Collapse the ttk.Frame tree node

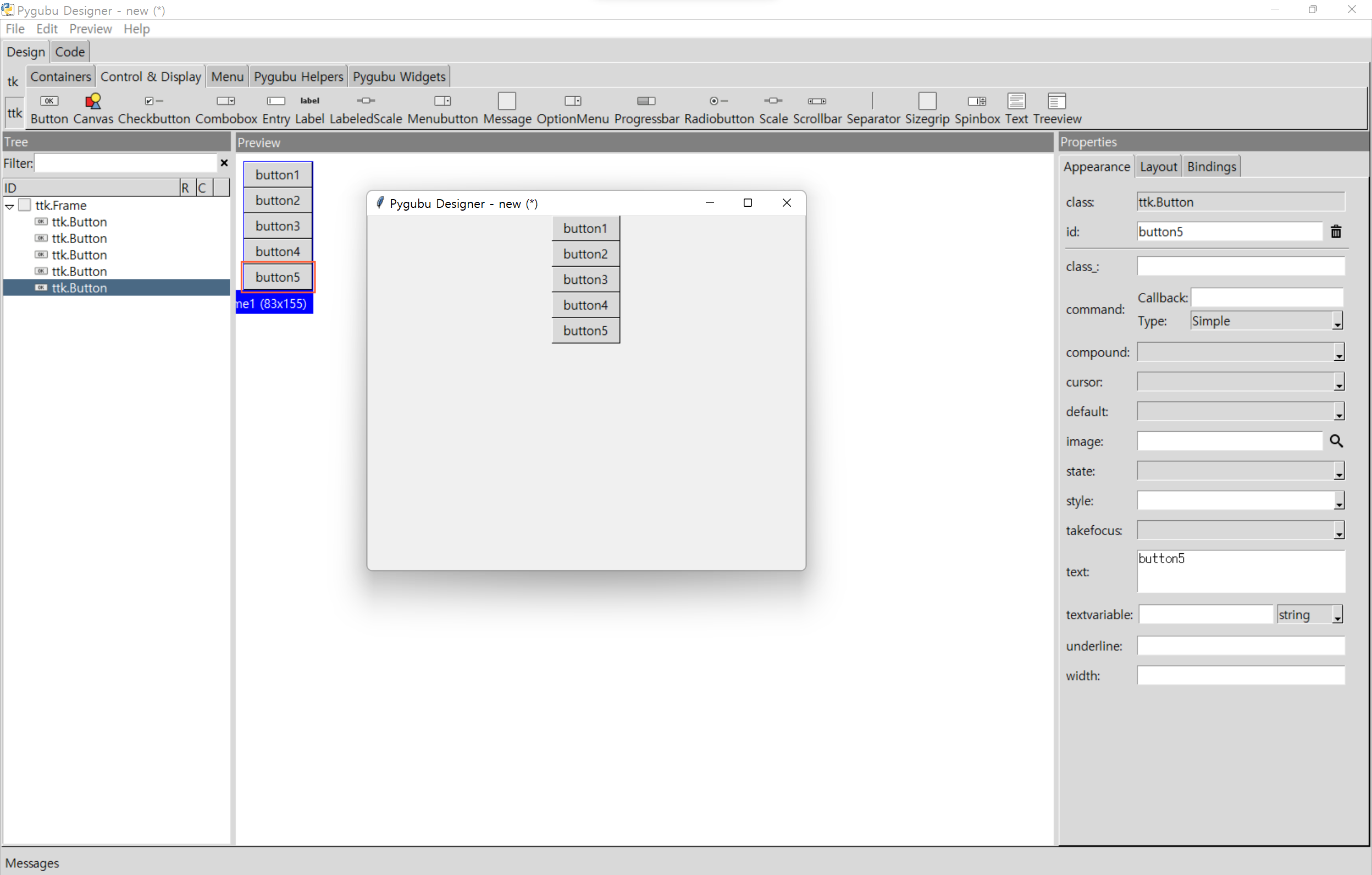pyautogui.click(x=10, y=206)
